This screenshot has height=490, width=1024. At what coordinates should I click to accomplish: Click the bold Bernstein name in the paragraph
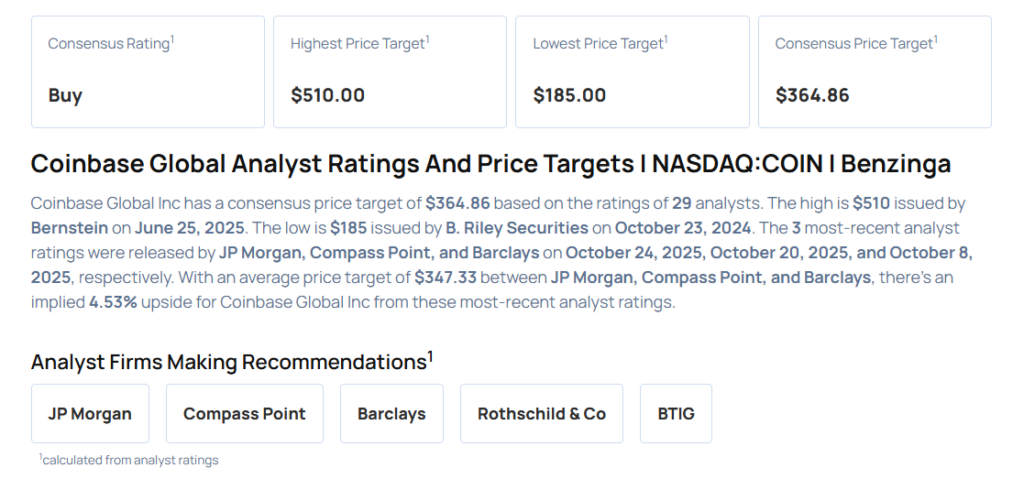tap(69, 227)
